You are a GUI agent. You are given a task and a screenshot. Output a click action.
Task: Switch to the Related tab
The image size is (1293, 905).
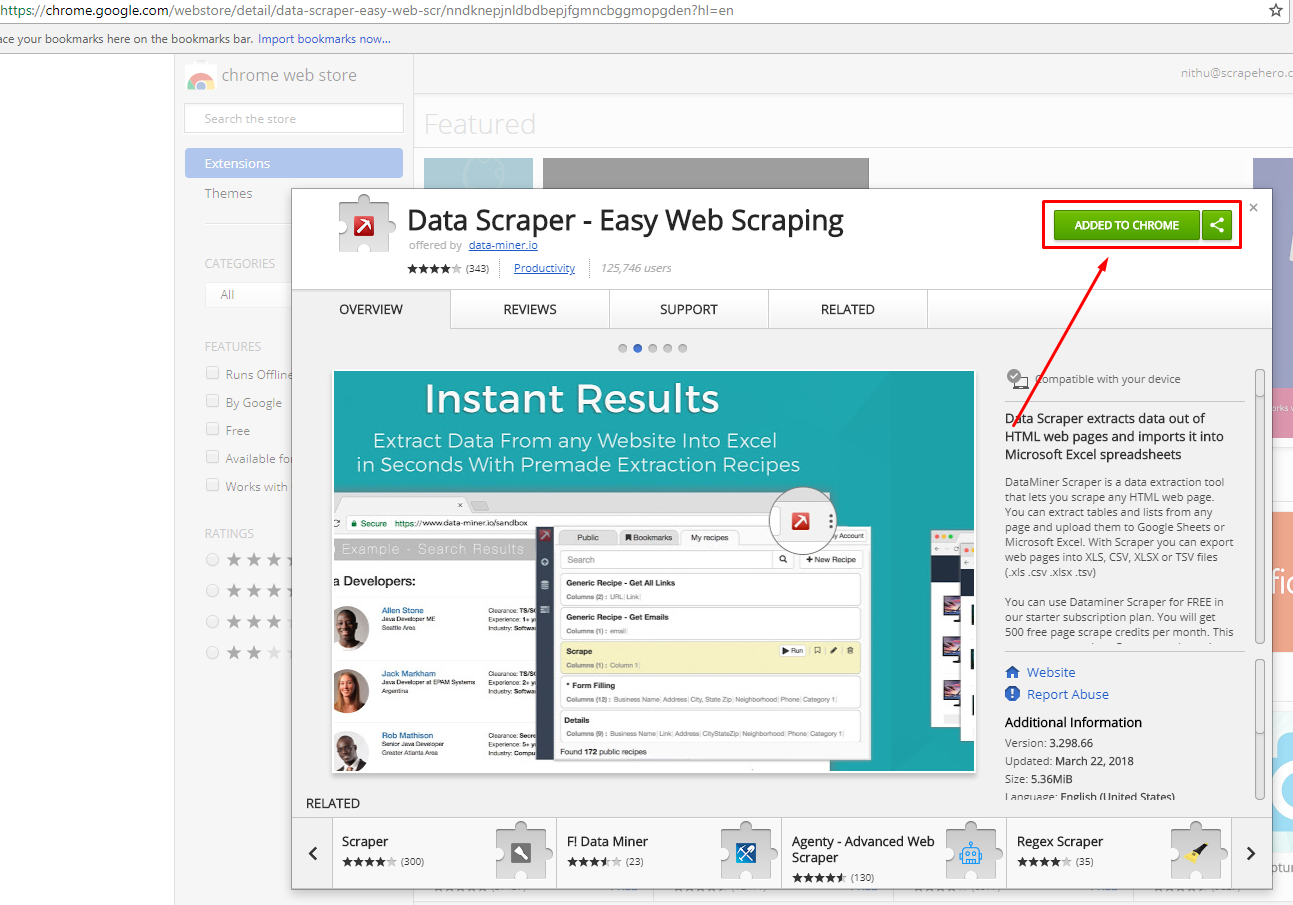click(x=848, y=309)
